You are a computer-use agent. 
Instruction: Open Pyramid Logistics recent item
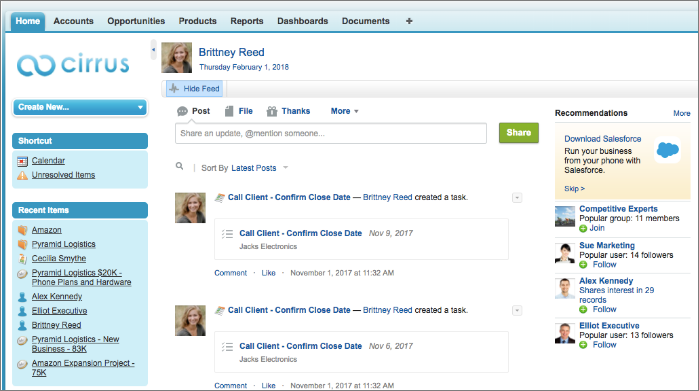click(63, 244)
